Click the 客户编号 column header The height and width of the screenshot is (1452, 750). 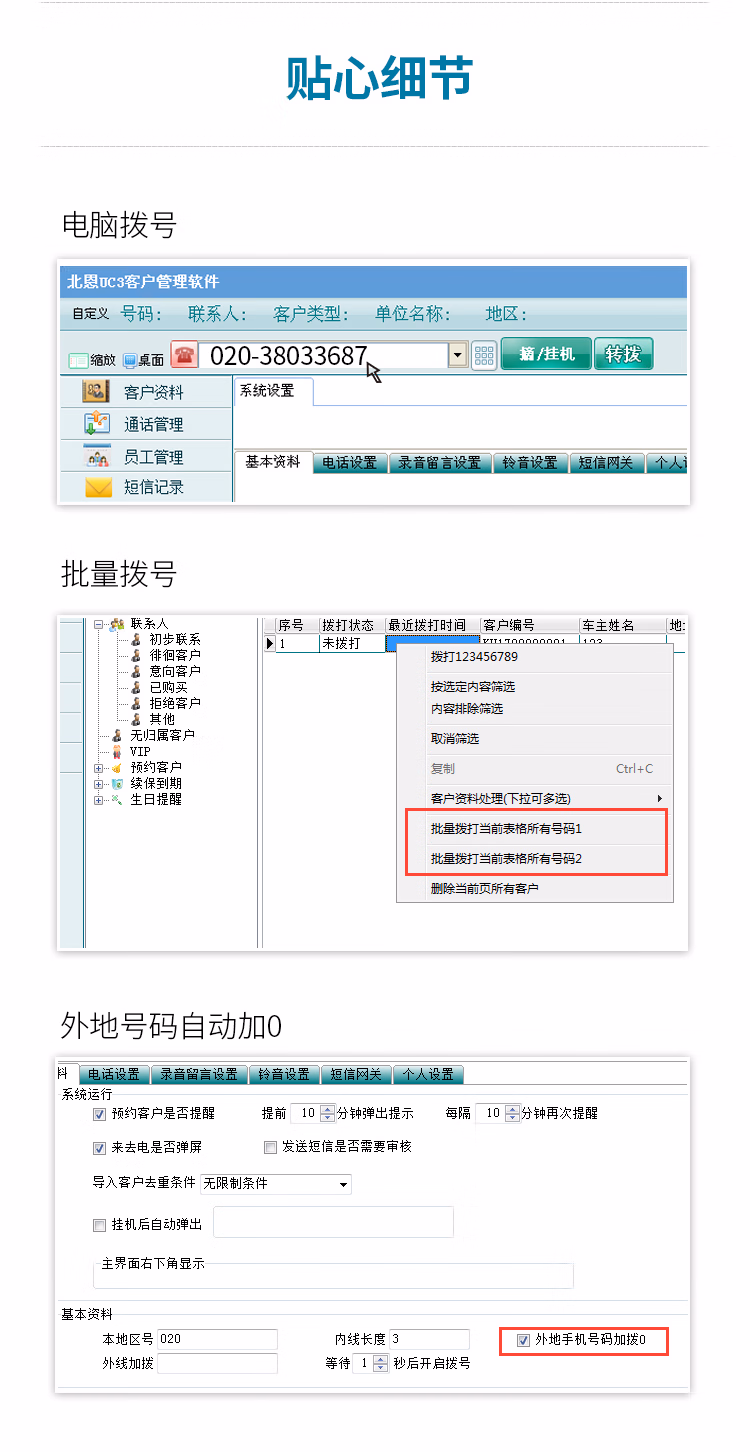point(530,625)
